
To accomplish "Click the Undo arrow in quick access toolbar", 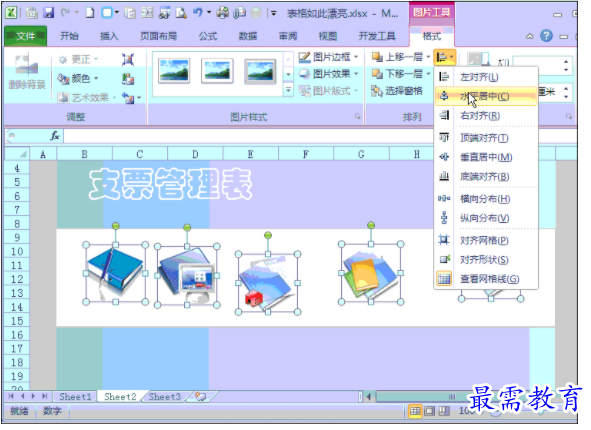I will point(198,13).
